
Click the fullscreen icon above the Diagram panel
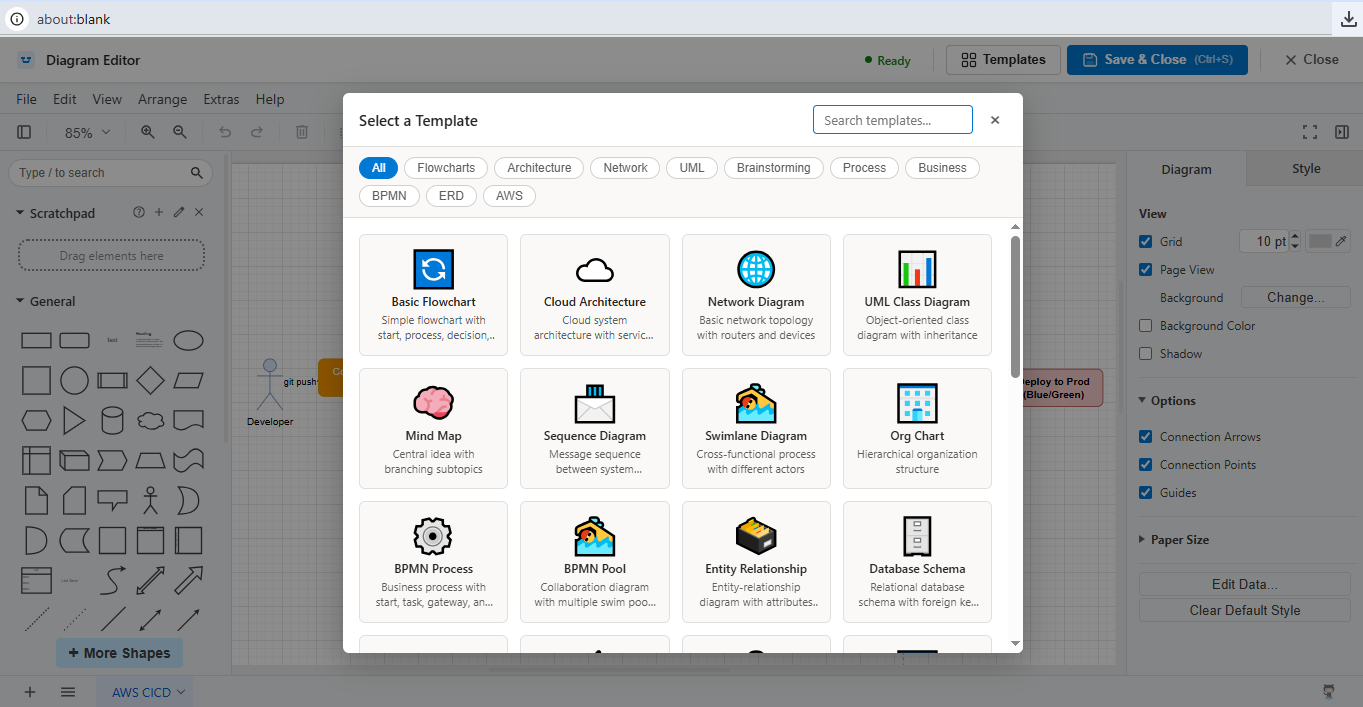[x=1309, y=131]
